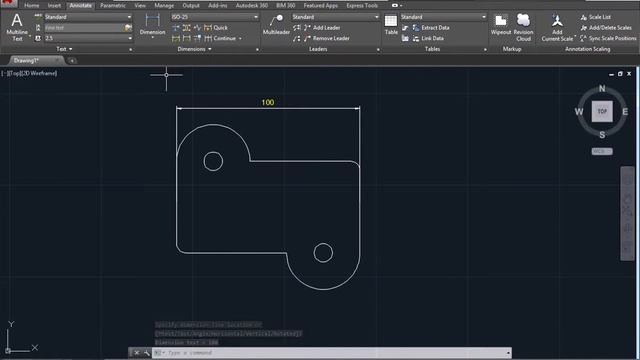This screenshot has height=360, width=640.
Task: Click the Align leaders icon left of Add Leader
Action: 297,28
